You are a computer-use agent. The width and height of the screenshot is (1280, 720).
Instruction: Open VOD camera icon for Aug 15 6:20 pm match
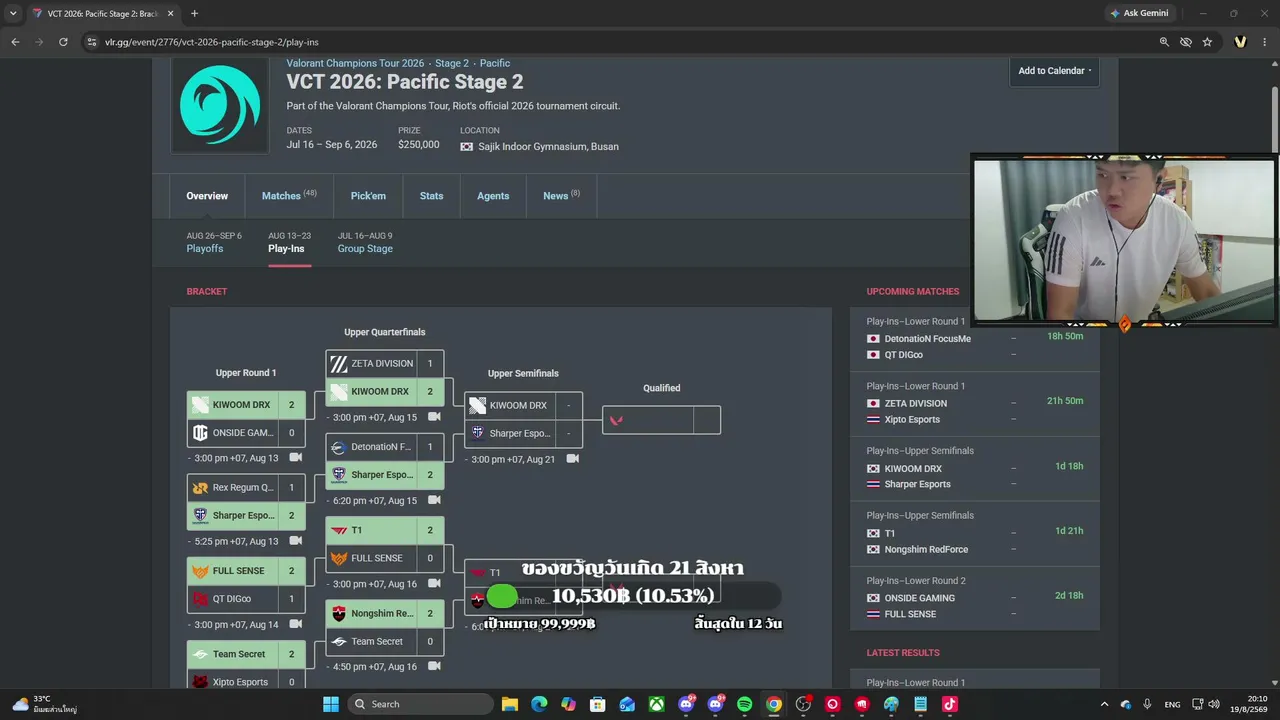click(x=434, y=500)
